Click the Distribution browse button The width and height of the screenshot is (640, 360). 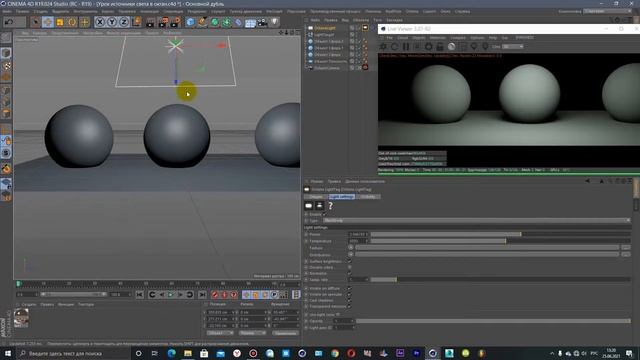point(625,254)
